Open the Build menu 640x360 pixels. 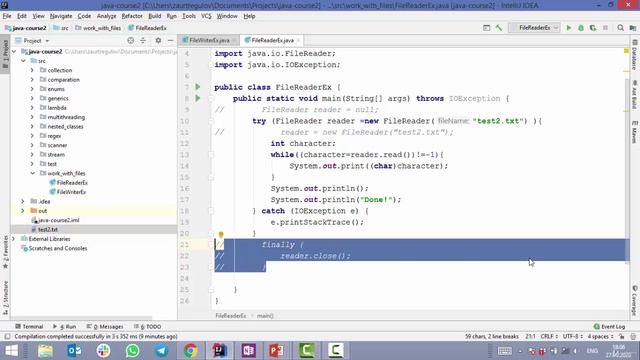[154, 16]
